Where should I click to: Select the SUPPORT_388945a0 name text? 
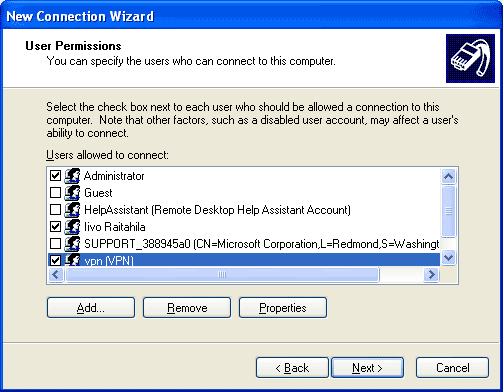(x=262, y=244)
